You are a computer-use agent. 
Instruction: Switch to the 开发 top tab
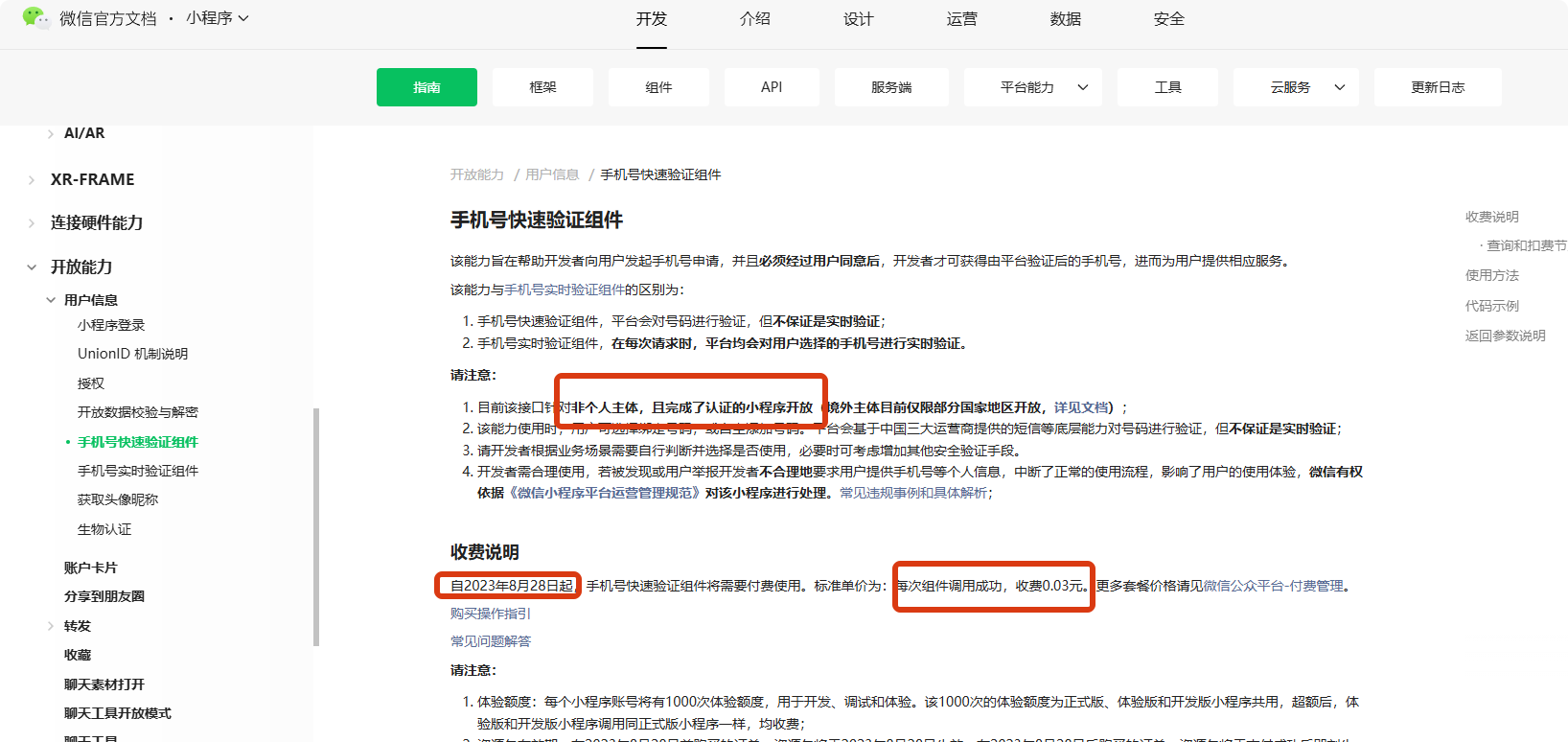(x=652, y=19)
